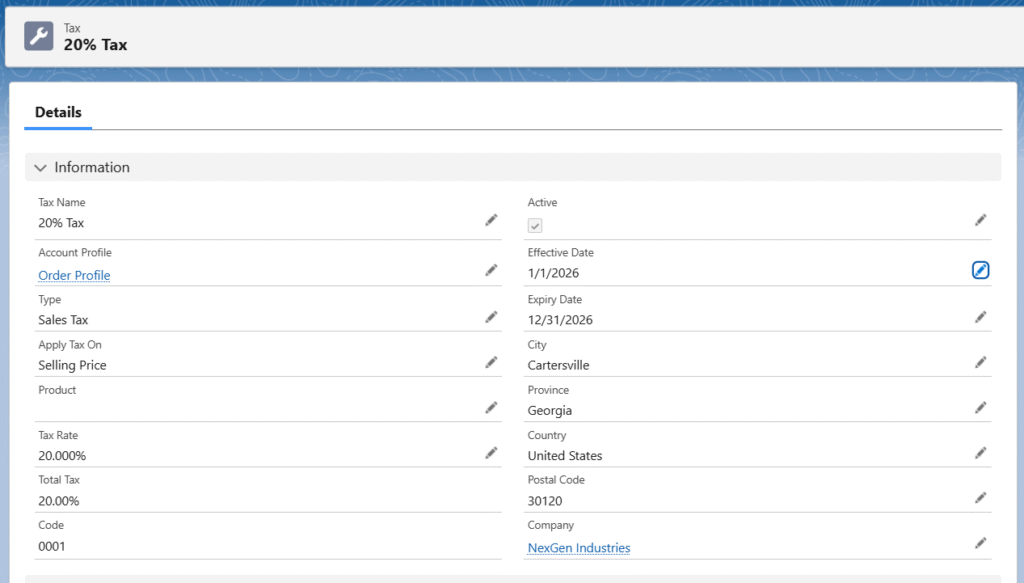
Task: Click pencil icon beside City Cartersville
Action: (981, 362)
